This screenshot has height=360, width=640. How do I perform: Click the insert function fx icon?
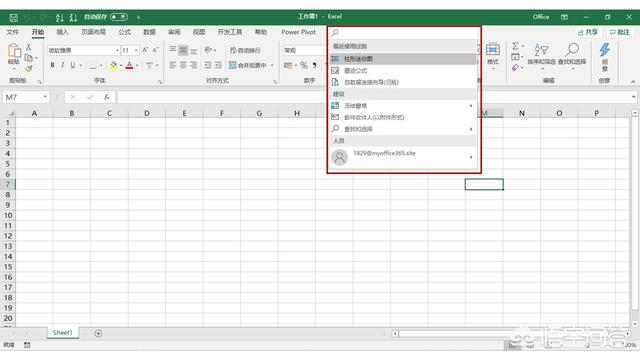click(107, 97)
